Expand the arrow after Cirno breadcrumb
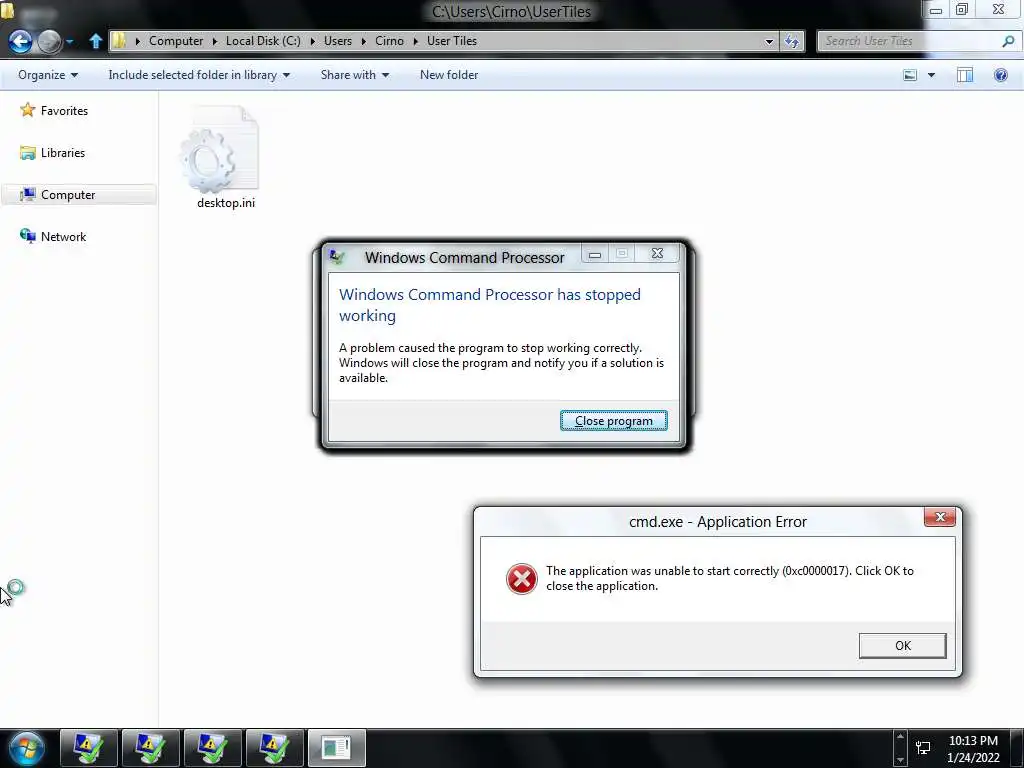Screen dimensions: 1024x768 (x=415, y=41)
